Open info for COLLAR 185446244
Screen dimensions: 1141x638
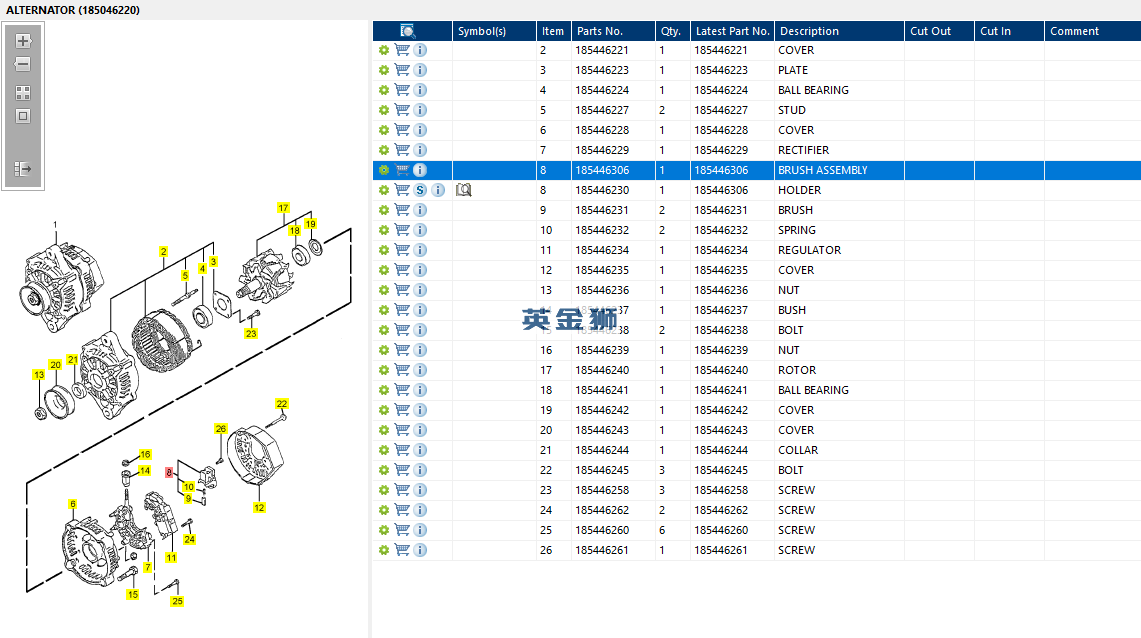(420, 450)
